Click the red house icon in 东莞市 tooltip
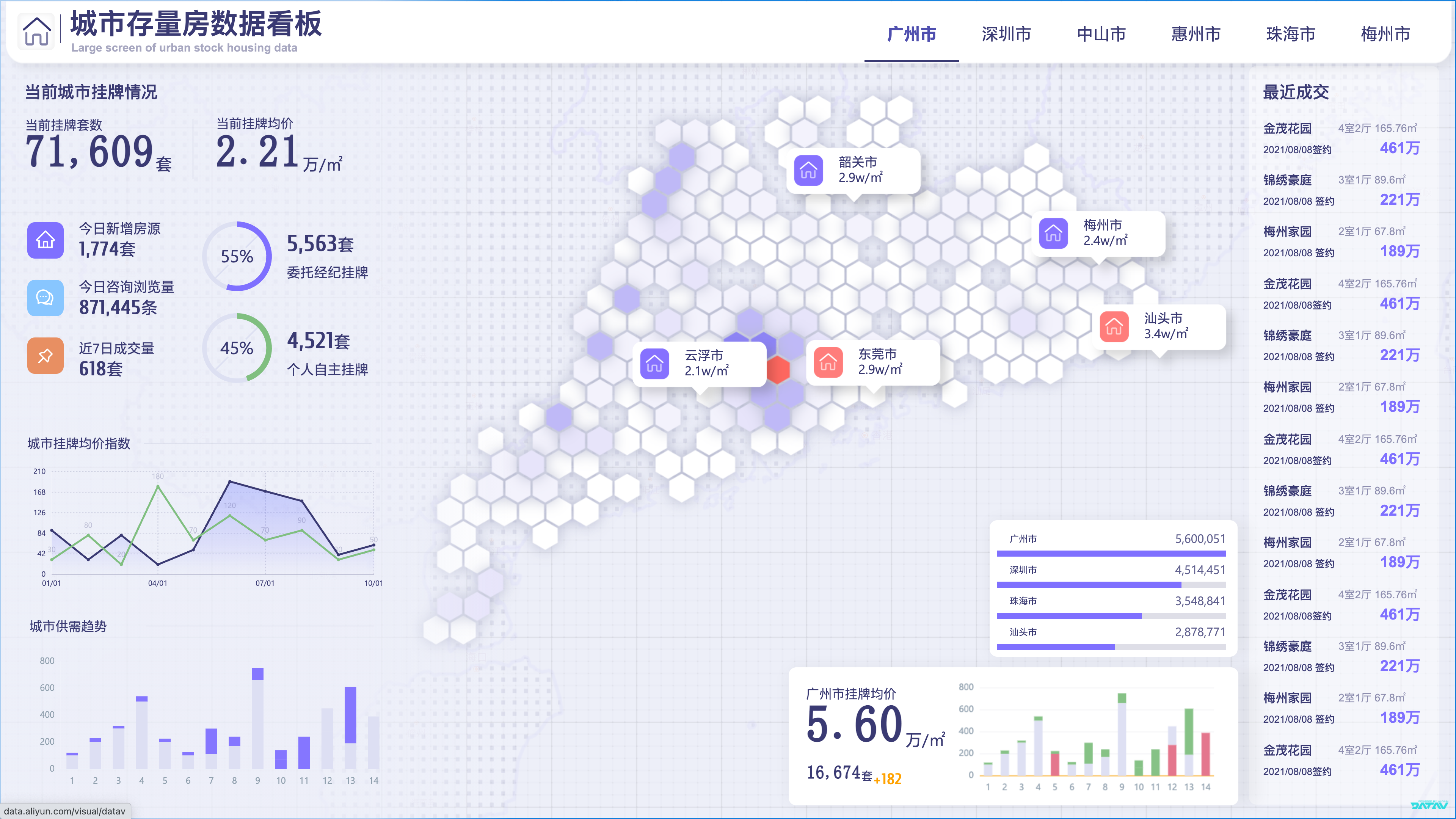1456x819 pixels. 828,362
